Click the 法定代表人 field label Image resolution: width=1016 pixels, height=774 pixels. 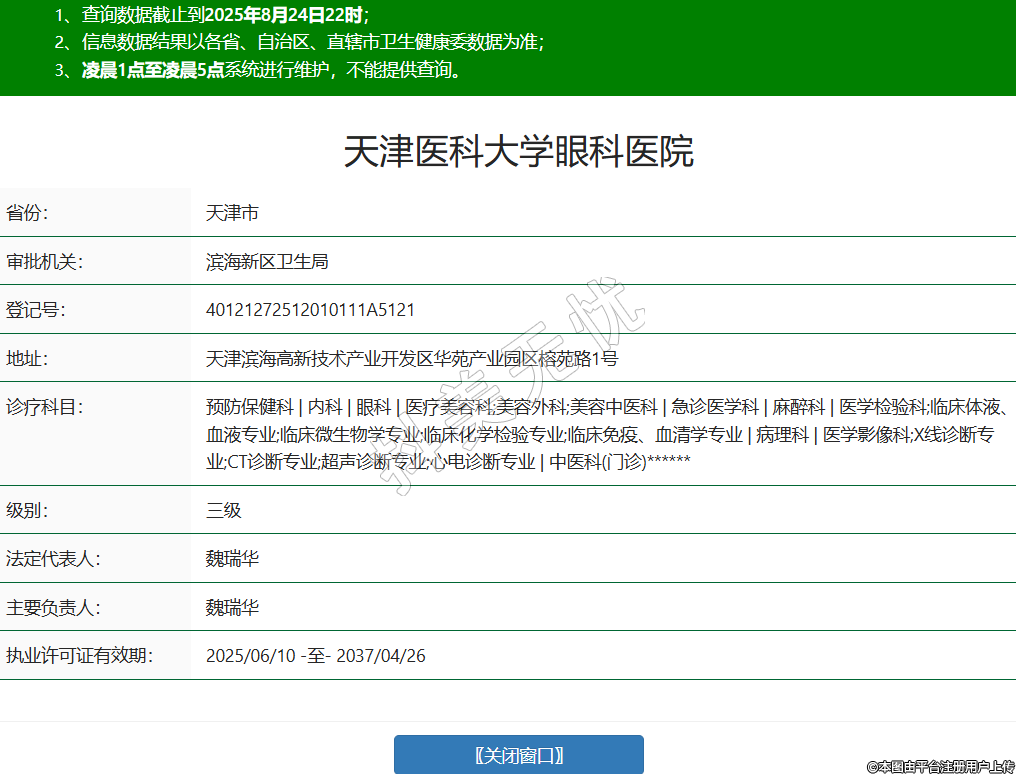point(52,559)
